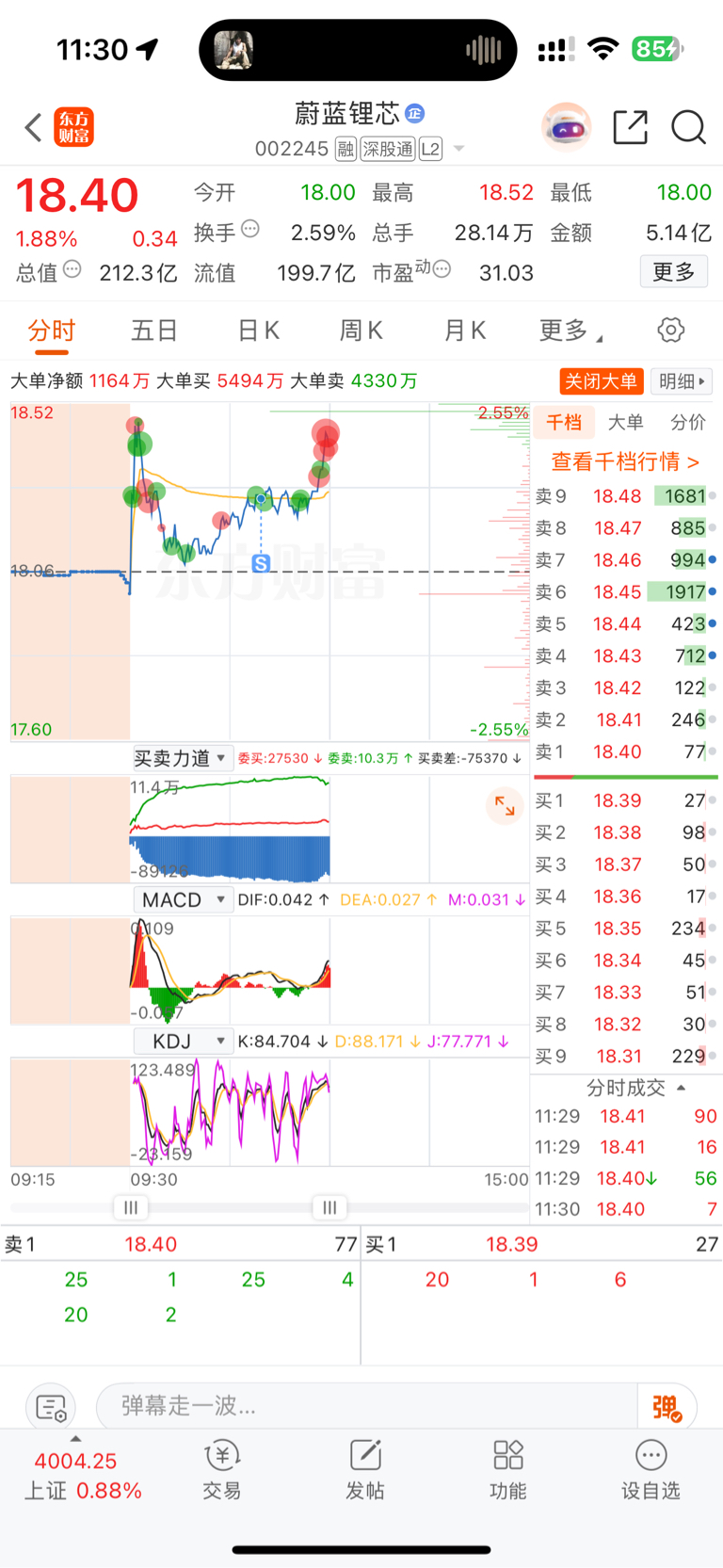Turn off large orders with 关闭大单
723x1568 pixels.
click(x=601, y=381)
